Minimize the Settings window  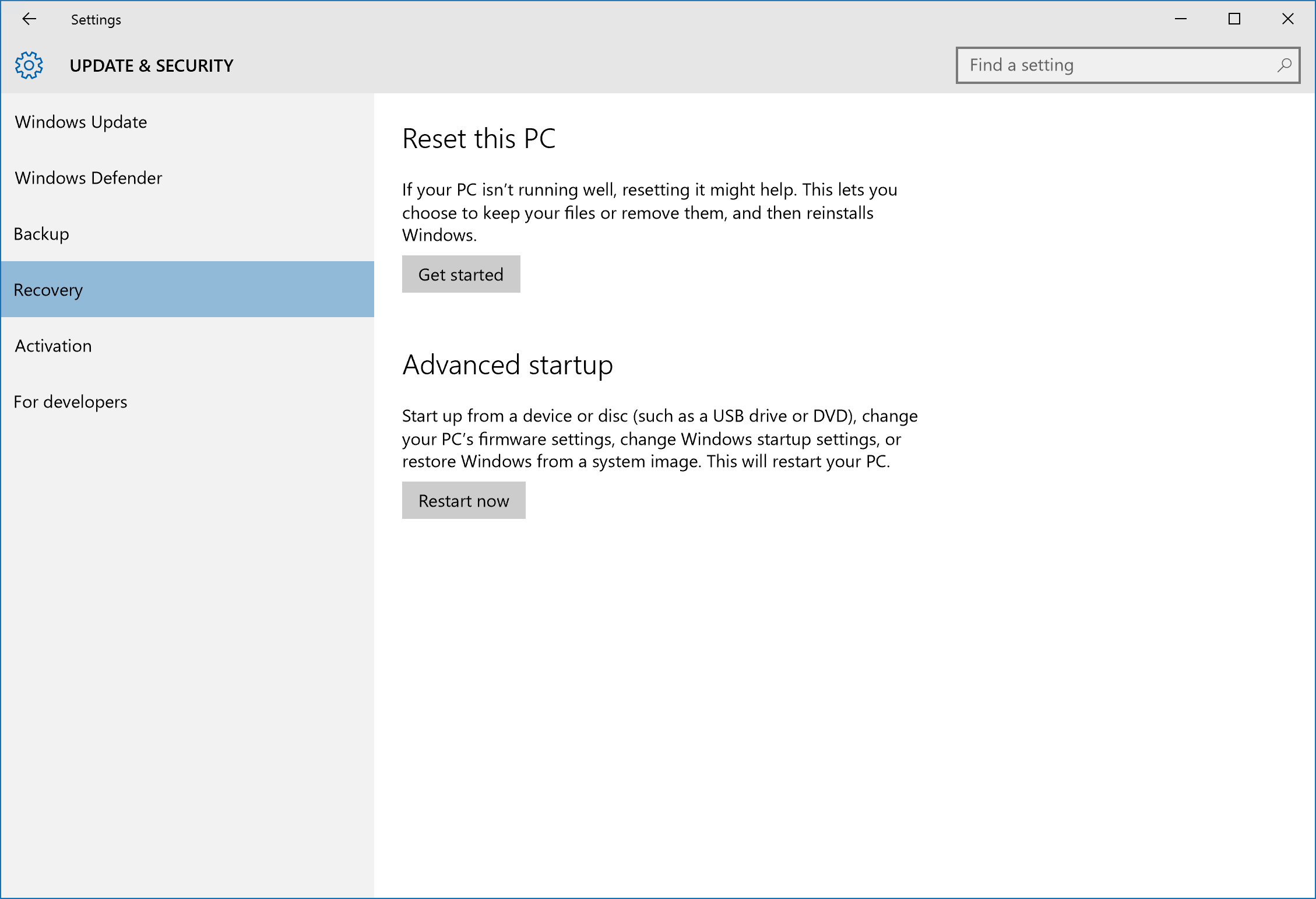(1181, 19)
